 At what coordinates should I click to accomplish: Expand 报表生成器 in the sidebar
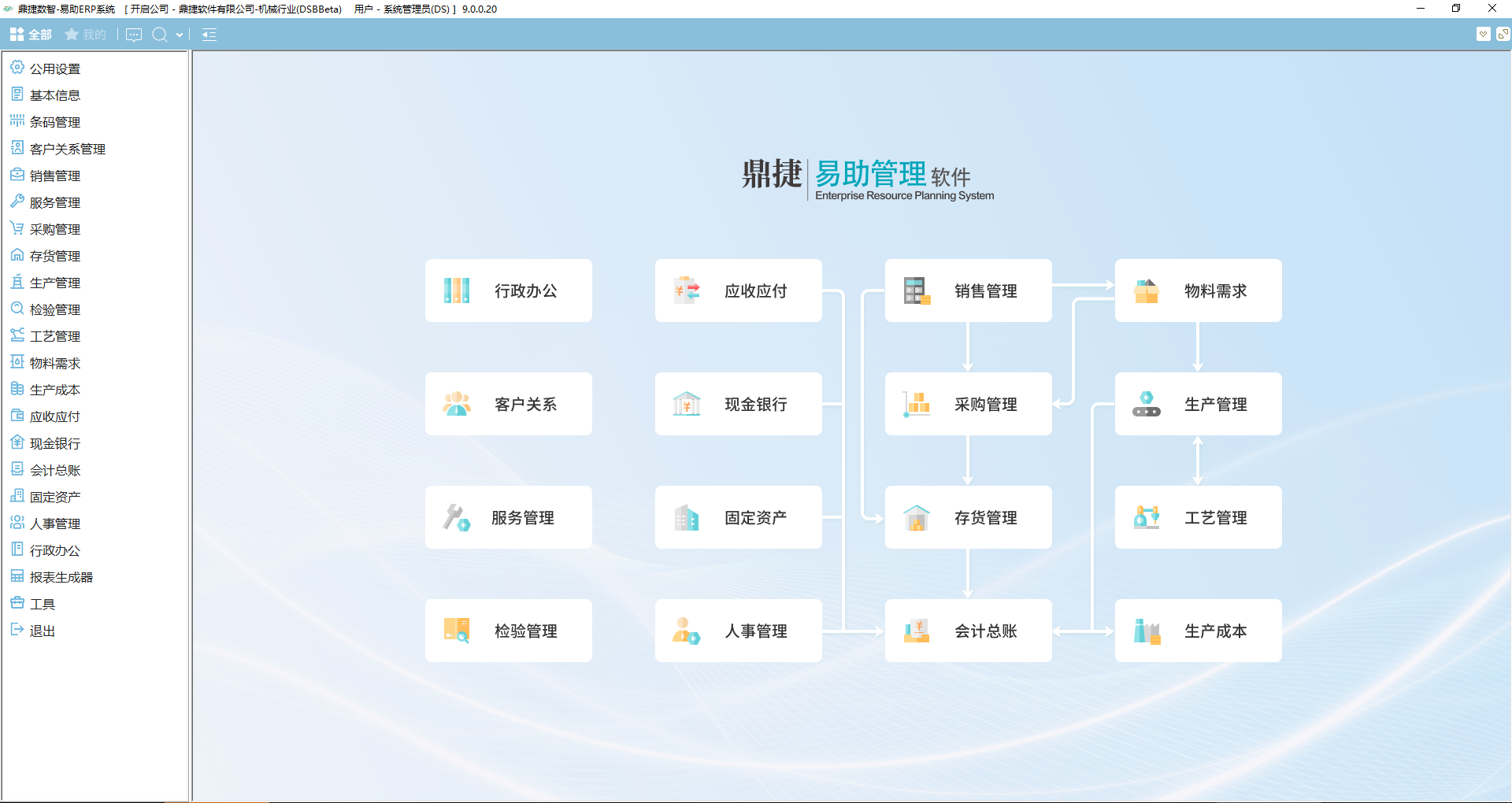(x=61, y=577)
